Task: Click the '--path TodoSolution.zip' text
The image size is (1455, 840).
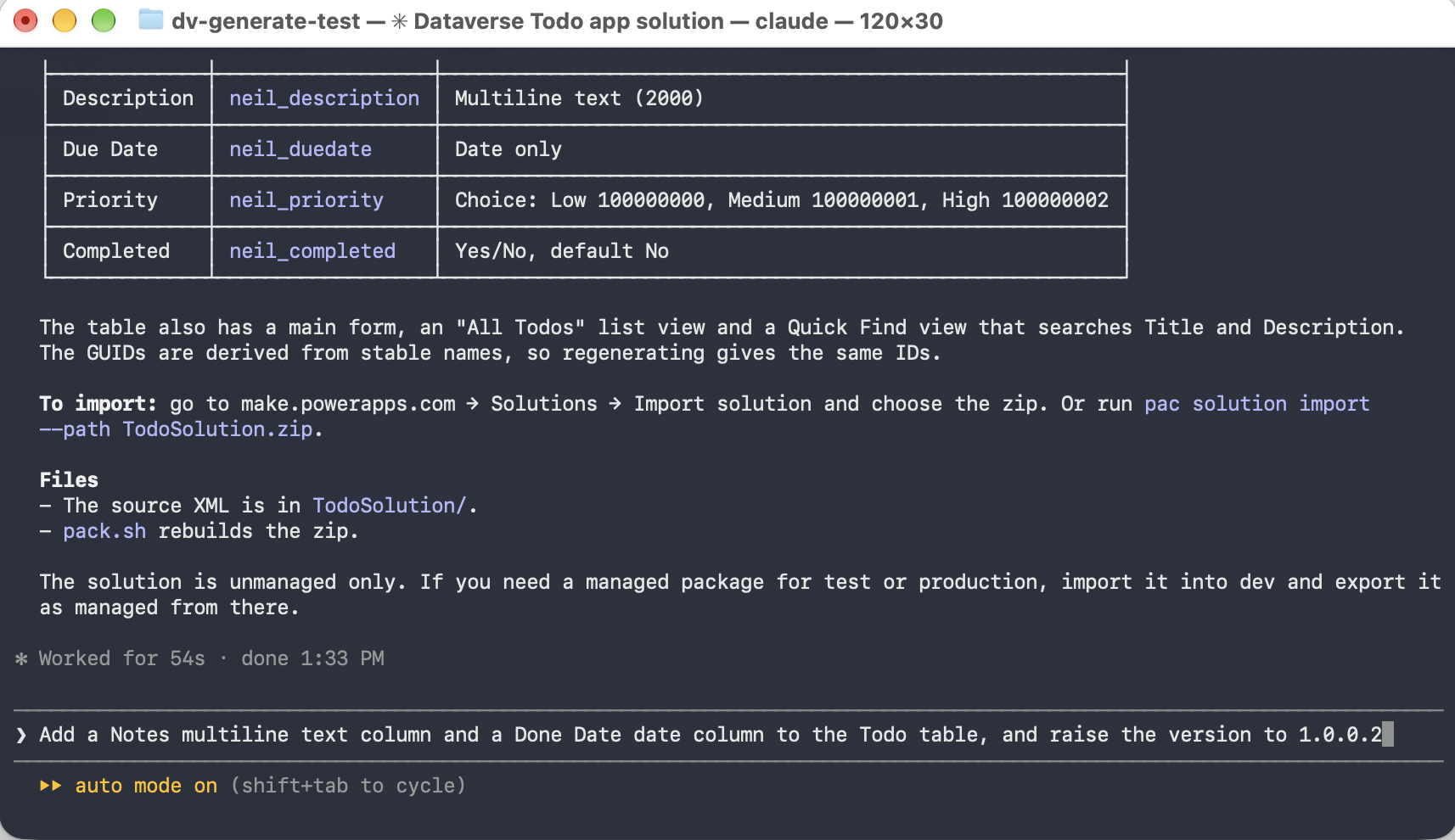Action: (x=177, y=429)
